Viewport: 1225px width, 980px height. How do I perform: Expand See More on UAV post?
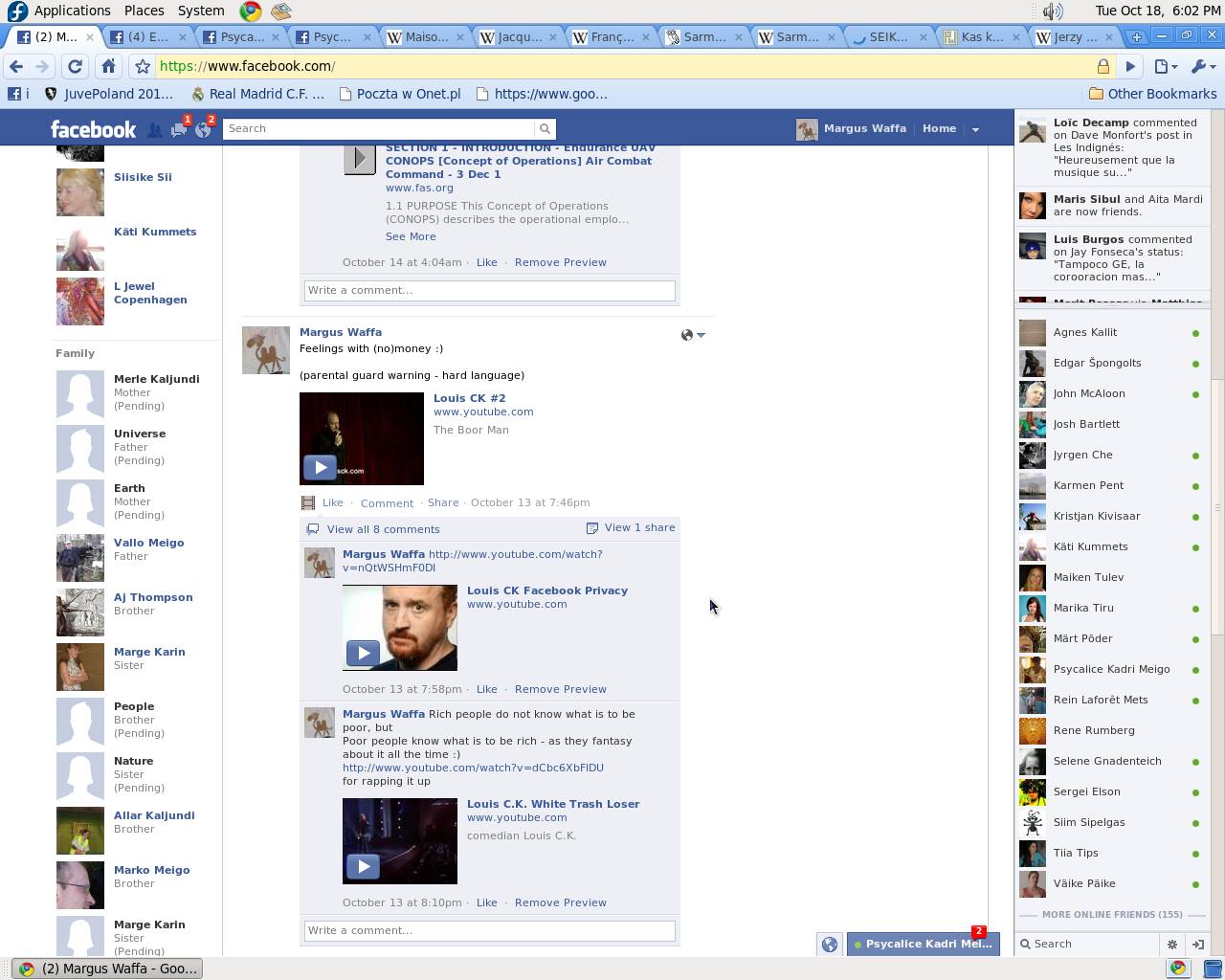(411, 236)
